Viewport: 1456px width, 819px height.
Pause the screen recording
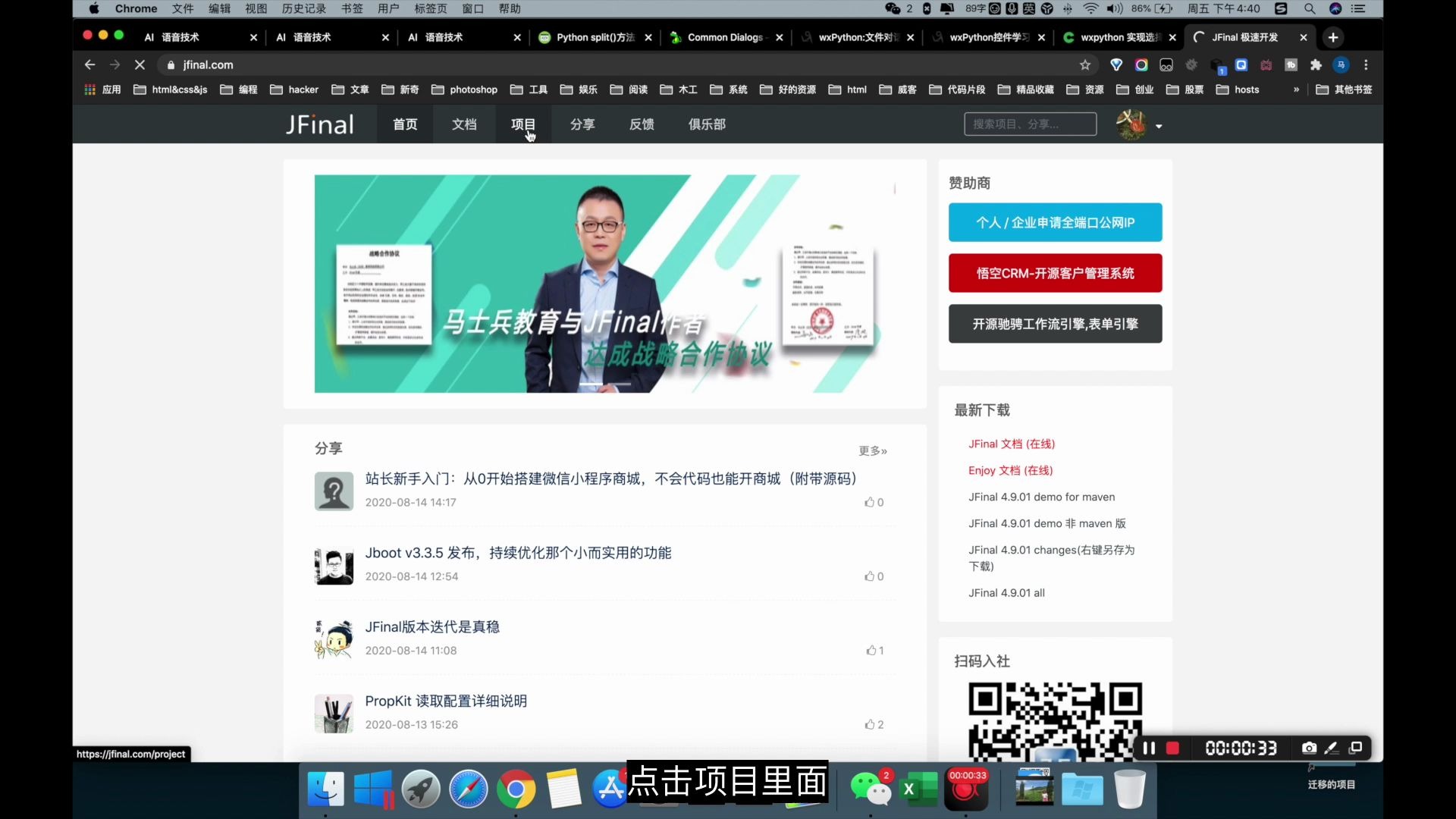(x=1149, y=748)
